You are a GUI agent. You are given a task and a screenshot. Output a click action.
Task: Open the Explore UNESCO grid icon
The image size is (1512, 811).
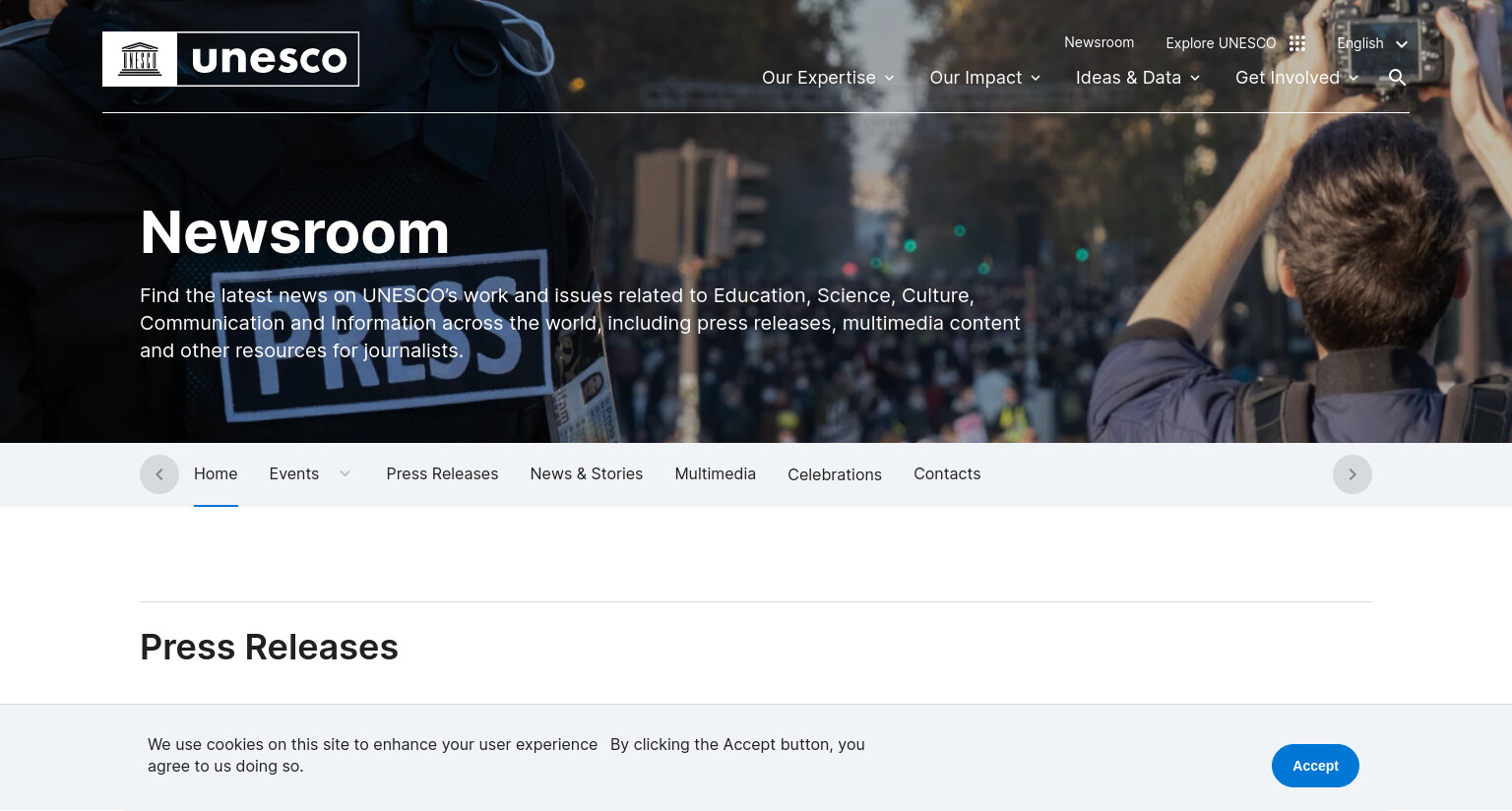click(1297, 43)
